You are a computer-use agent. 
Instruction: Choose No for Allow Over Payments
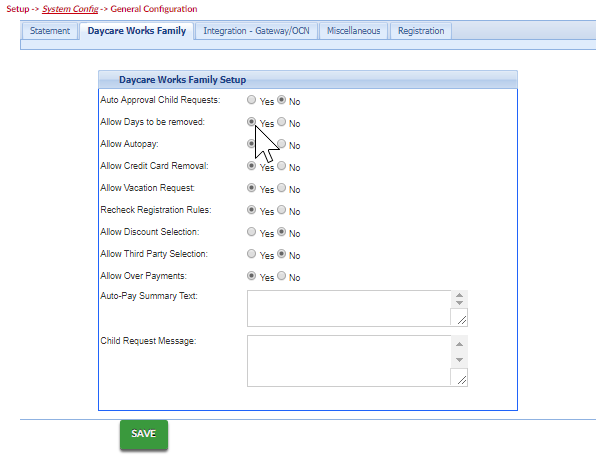pyautogui.click(x=281, y=276)
